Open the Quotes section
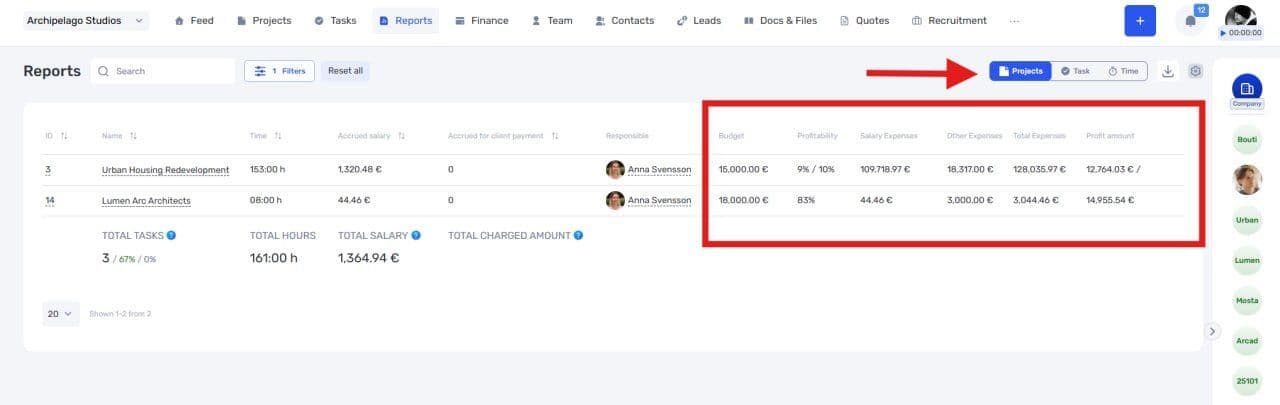 tap(864, 20)
